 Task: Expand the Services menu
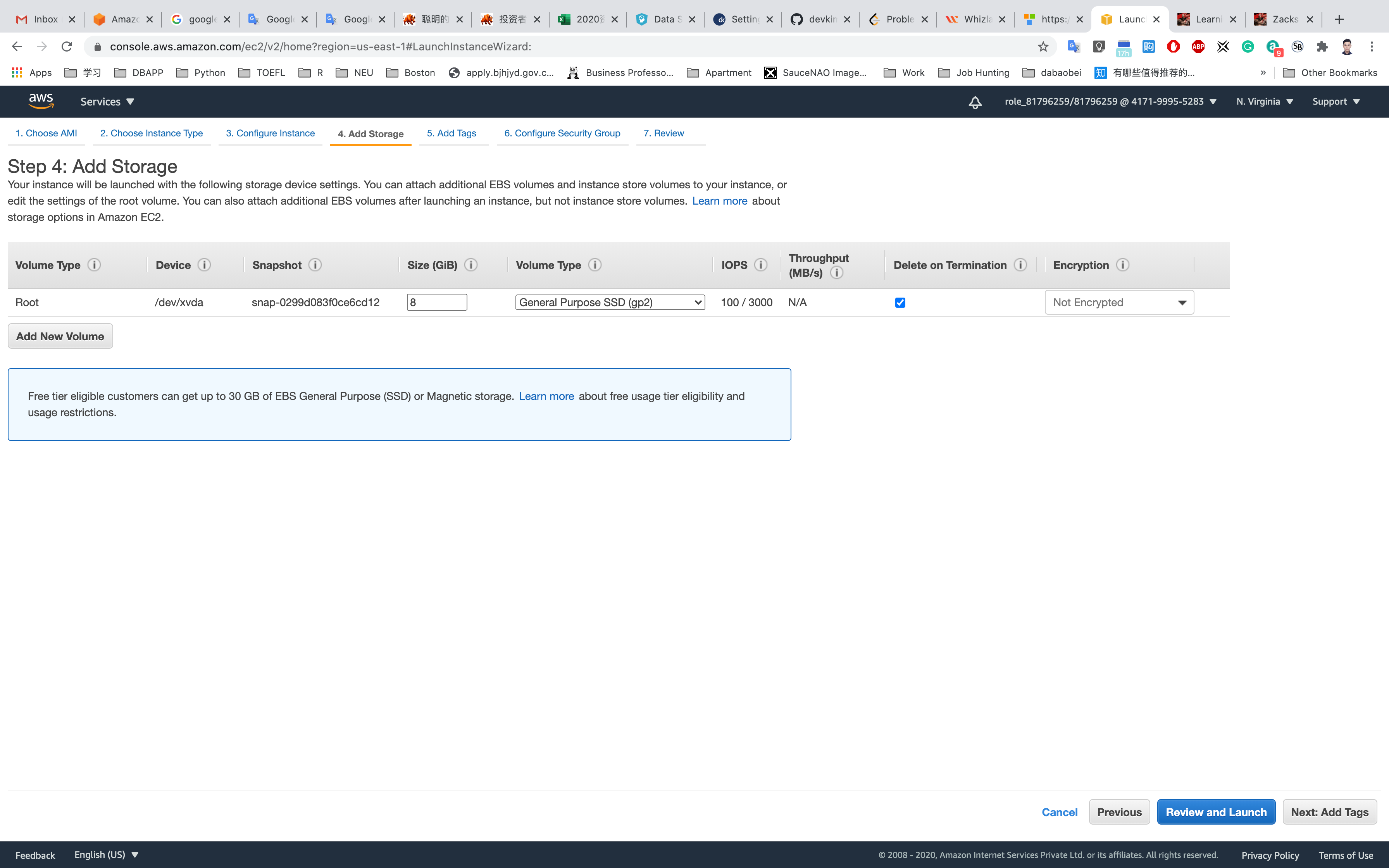click(x=107, y=102)
